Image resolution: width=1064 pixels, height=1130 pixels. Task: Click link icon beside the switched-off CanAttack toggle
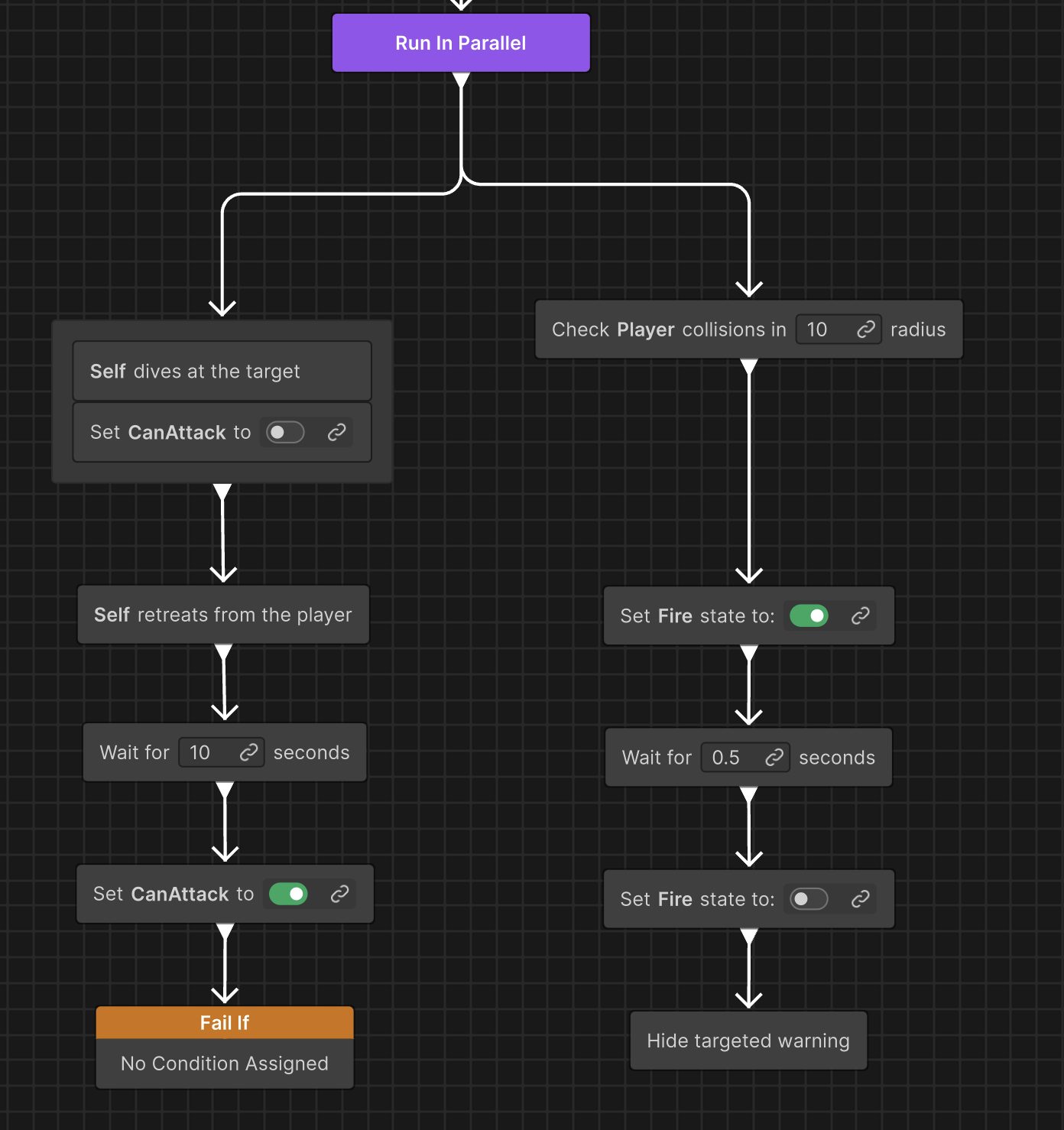[x=336, y=433]
